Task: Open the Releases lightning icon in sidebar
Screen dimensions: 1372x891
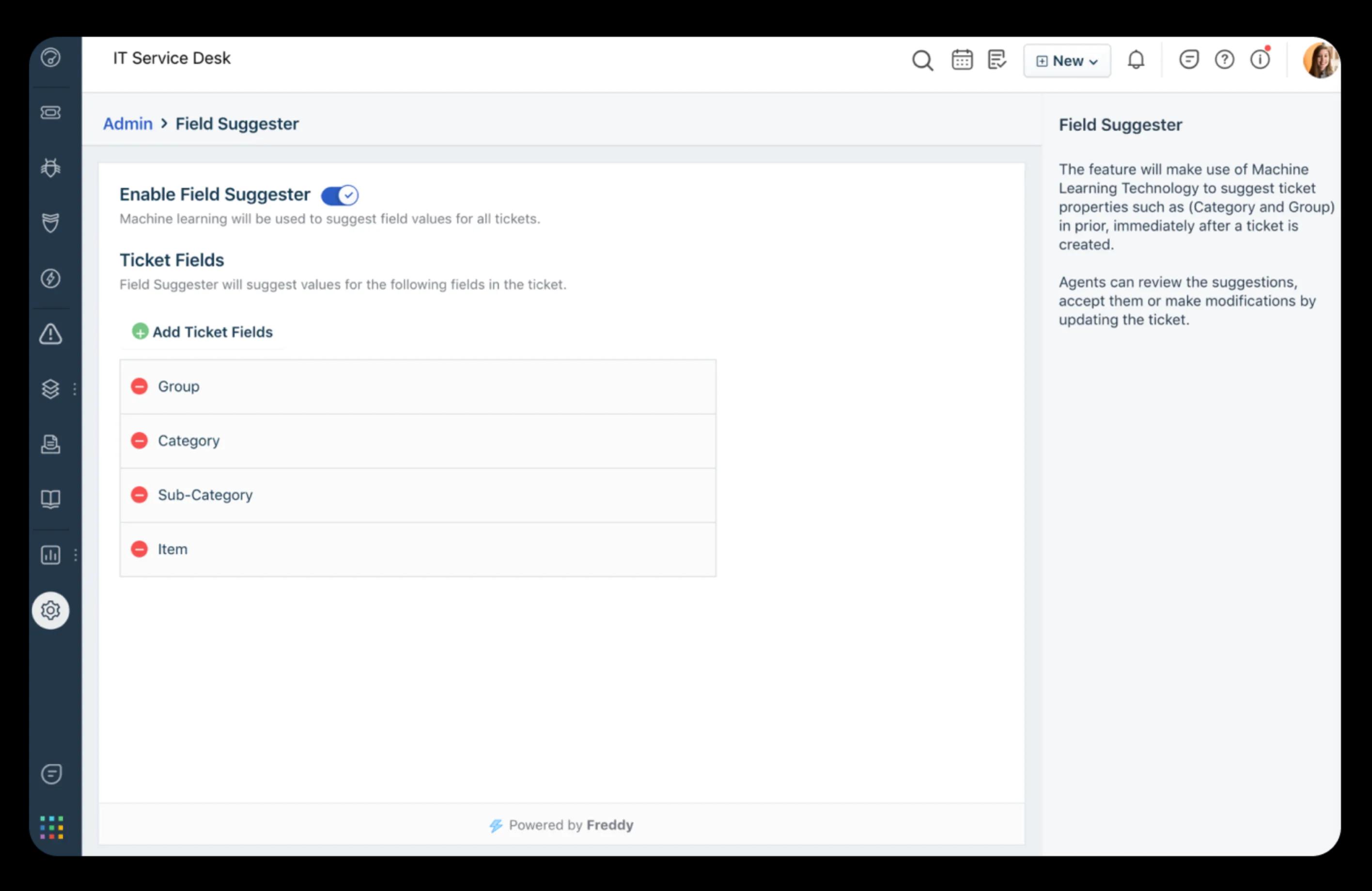Action: coord(51,278)
